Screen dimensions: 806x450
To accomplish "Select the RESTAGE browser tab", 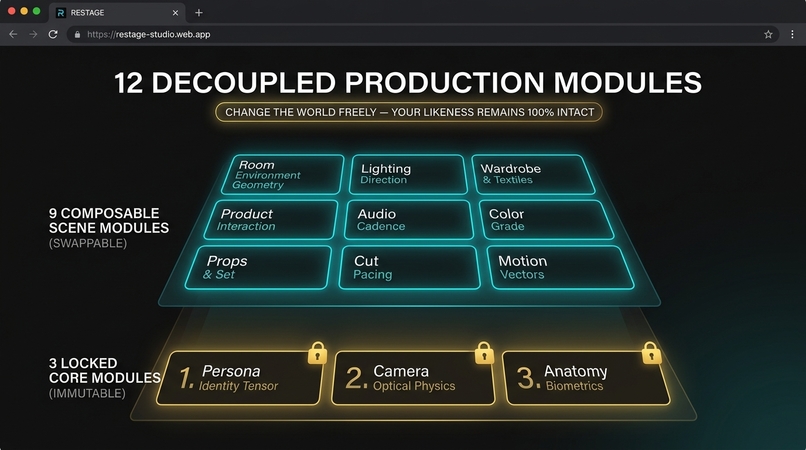I will [117, 13].
